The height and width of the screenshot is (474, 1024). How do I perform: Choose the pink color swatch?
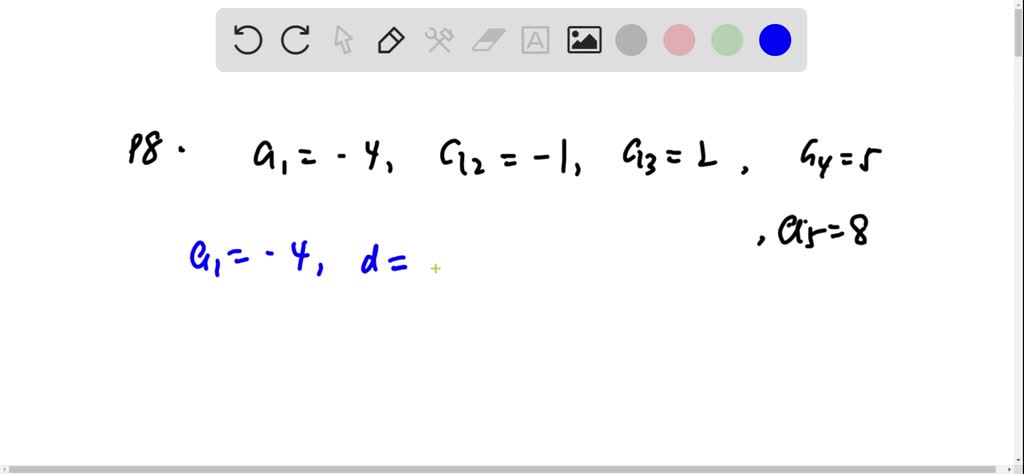pyautogui.click(x=679, y=40)
